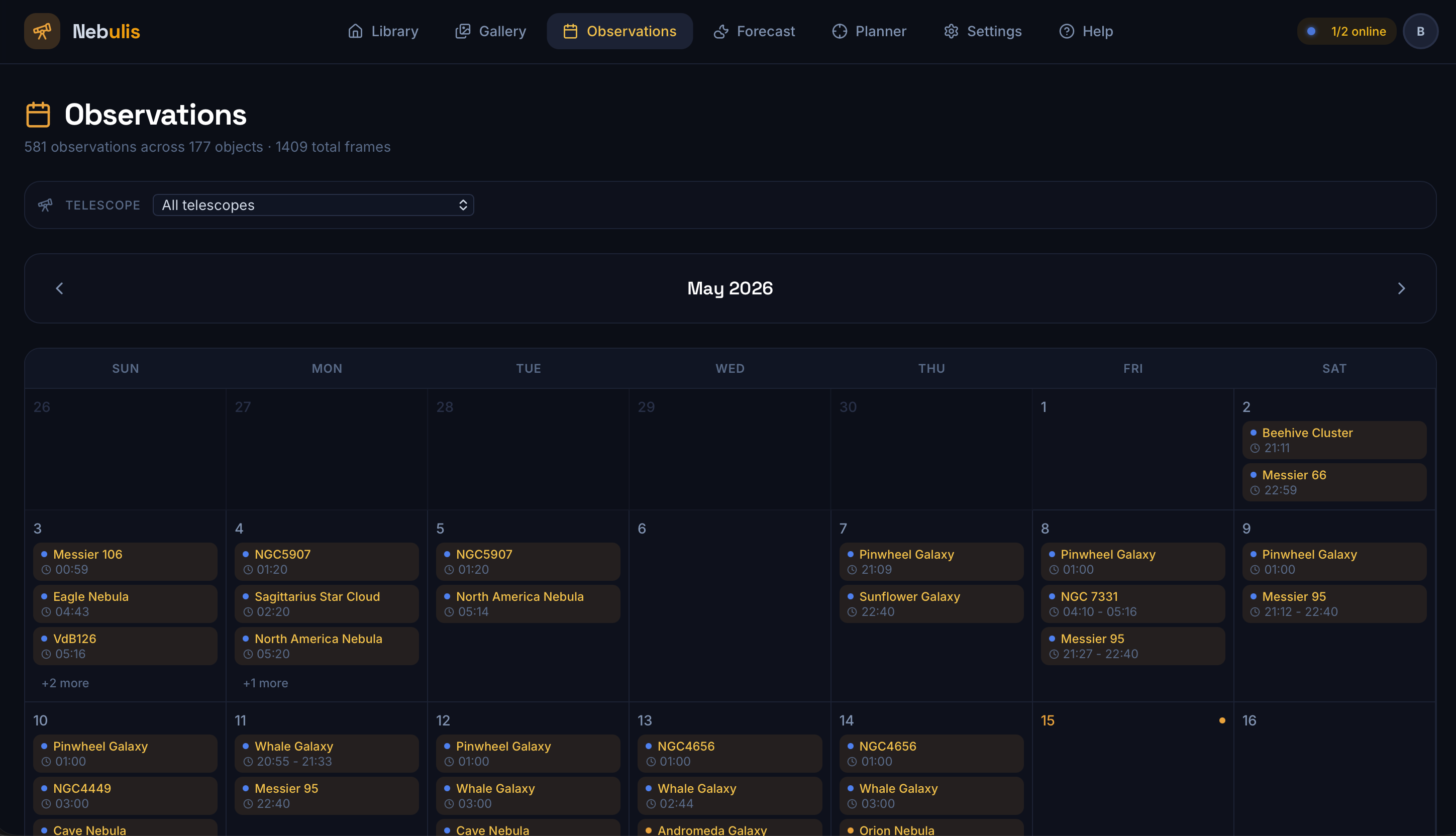
Task: Open the Help tab
Action: [1086, 31]
